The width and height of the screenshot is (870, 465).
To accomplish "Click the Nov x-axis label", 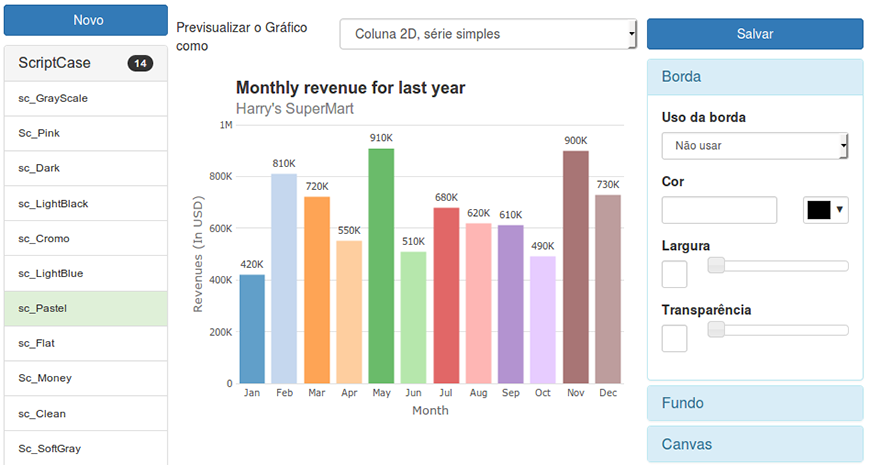I will pos(575,393).
